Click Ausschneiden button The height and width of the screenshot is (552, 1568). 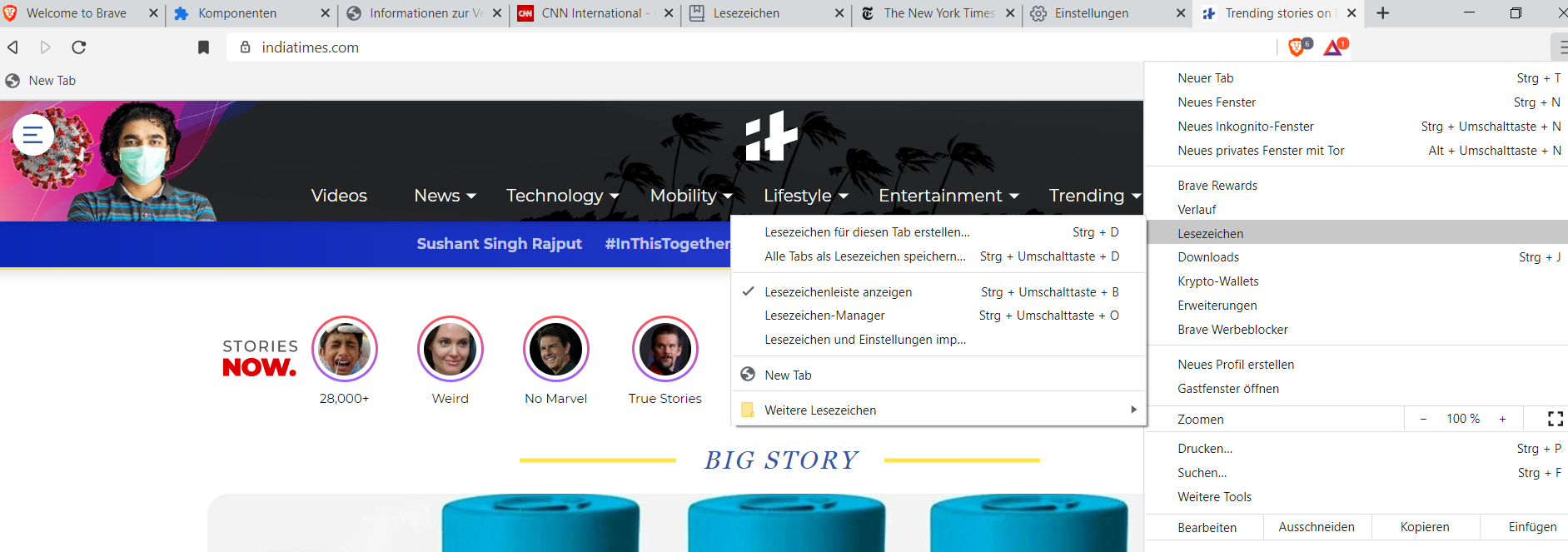1317,527
